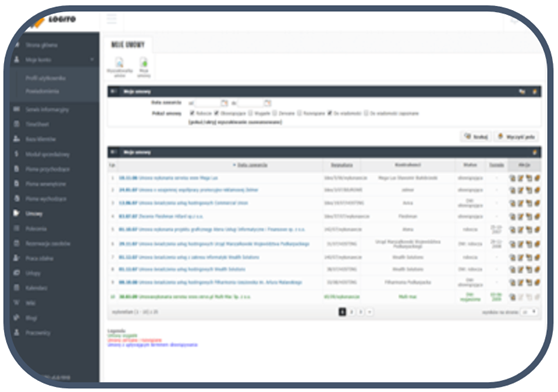Toggle the Robocze checkbox

[192, 113]
